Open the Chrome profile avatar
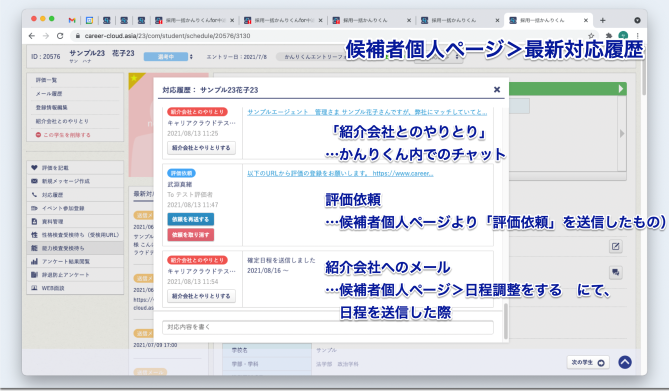 (x=623, y=36)
